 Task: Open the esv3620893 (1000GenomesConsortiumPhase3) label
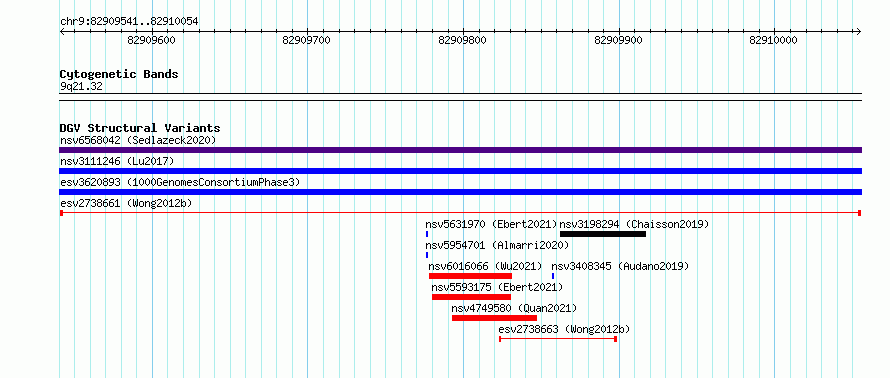pyautogui.click(x=180, y=182)
